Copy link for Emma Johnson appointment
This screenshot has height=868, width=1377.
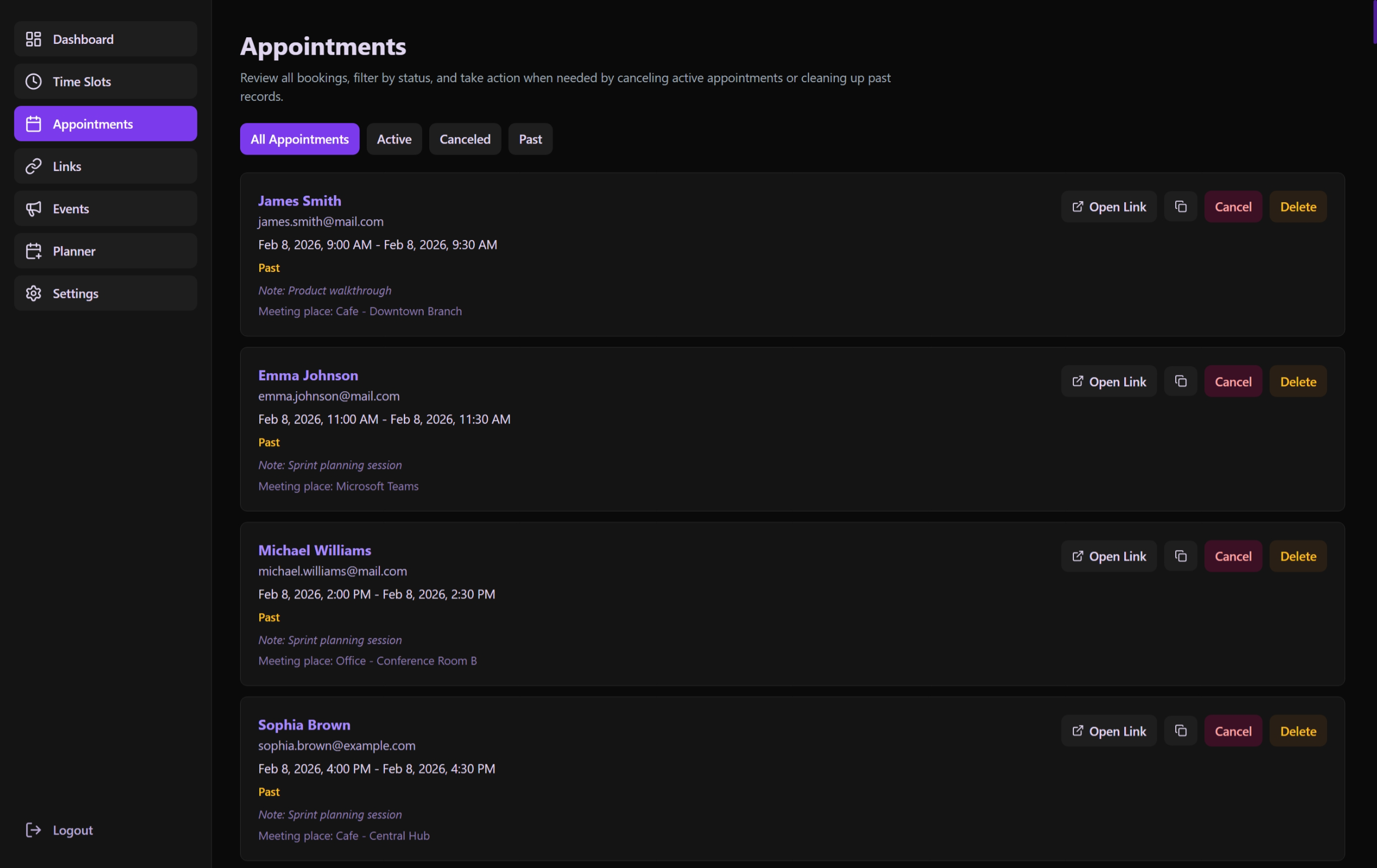pos(1180,381)
